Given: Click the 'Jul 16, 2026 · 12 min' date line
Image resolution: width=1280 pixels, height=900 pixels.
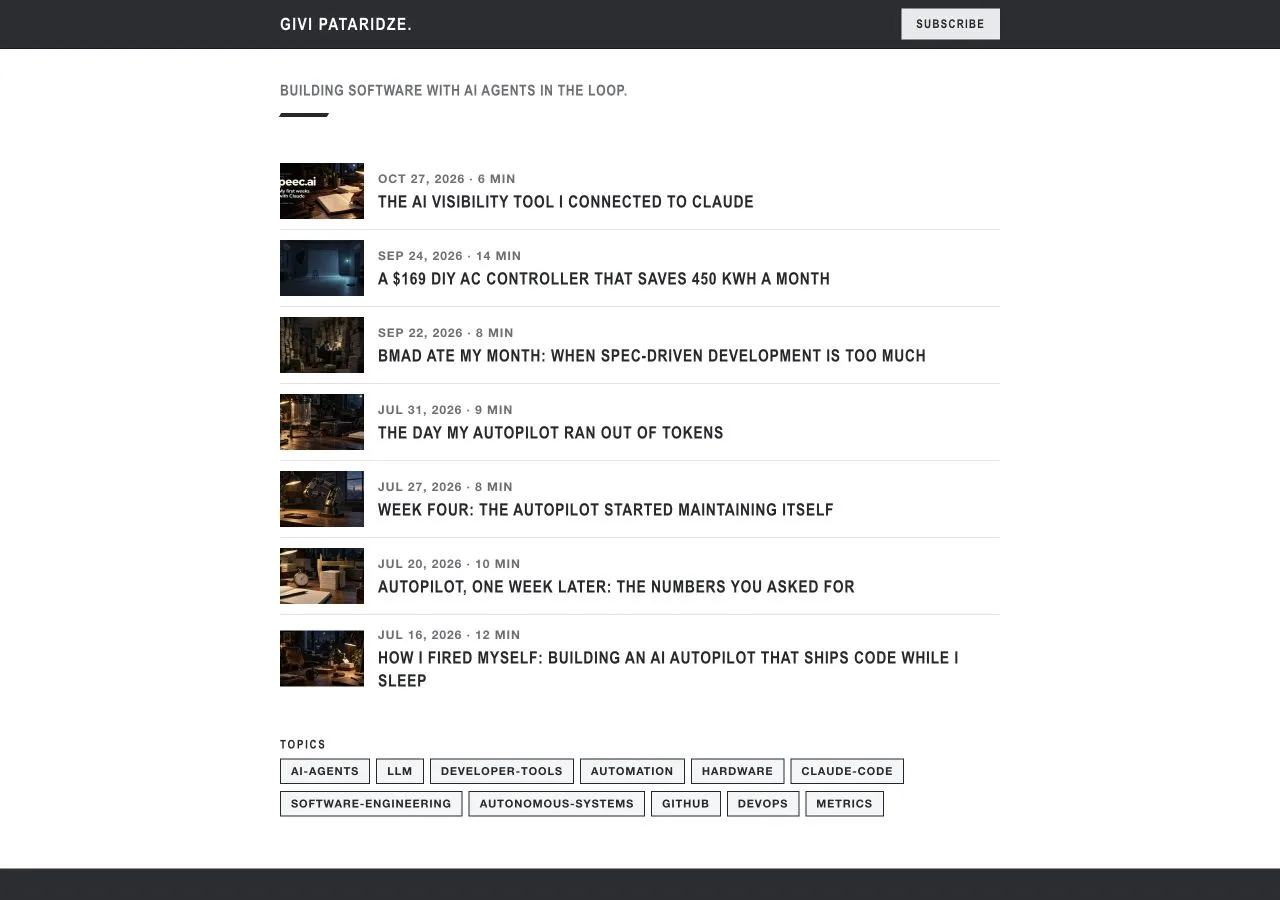Looking at the screenshot, I should [449, 635].
